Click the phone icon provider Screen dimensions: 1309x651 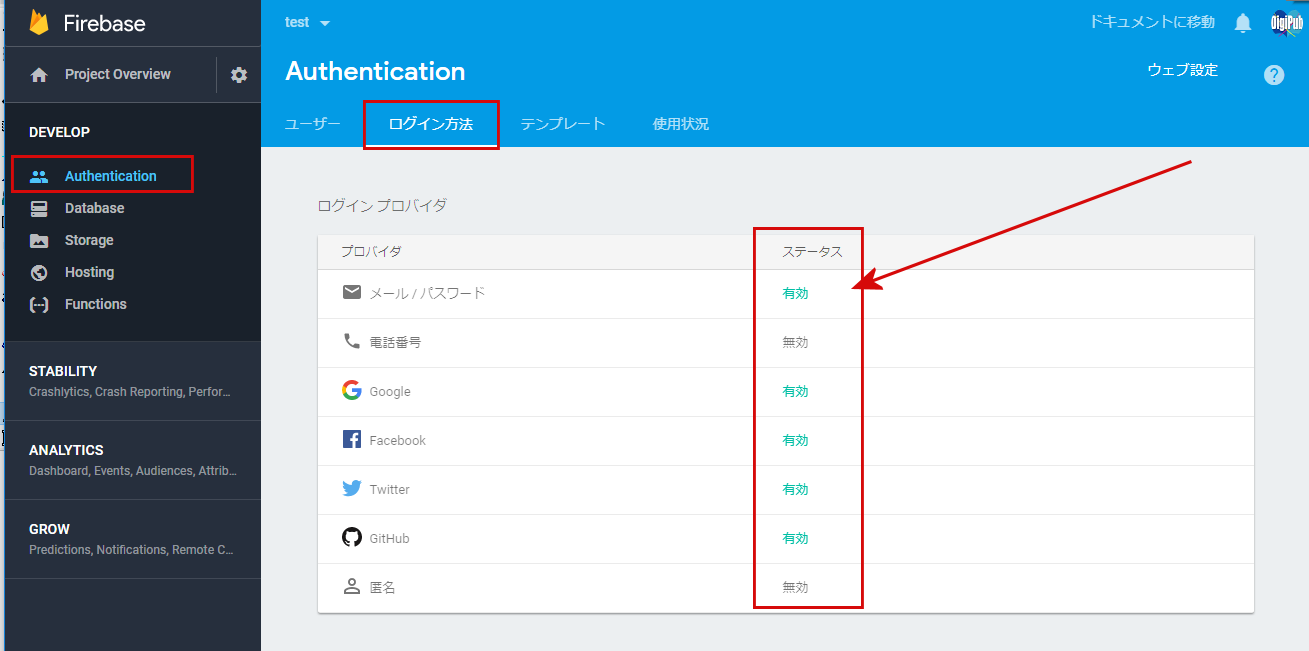click(x=351, y=341)
